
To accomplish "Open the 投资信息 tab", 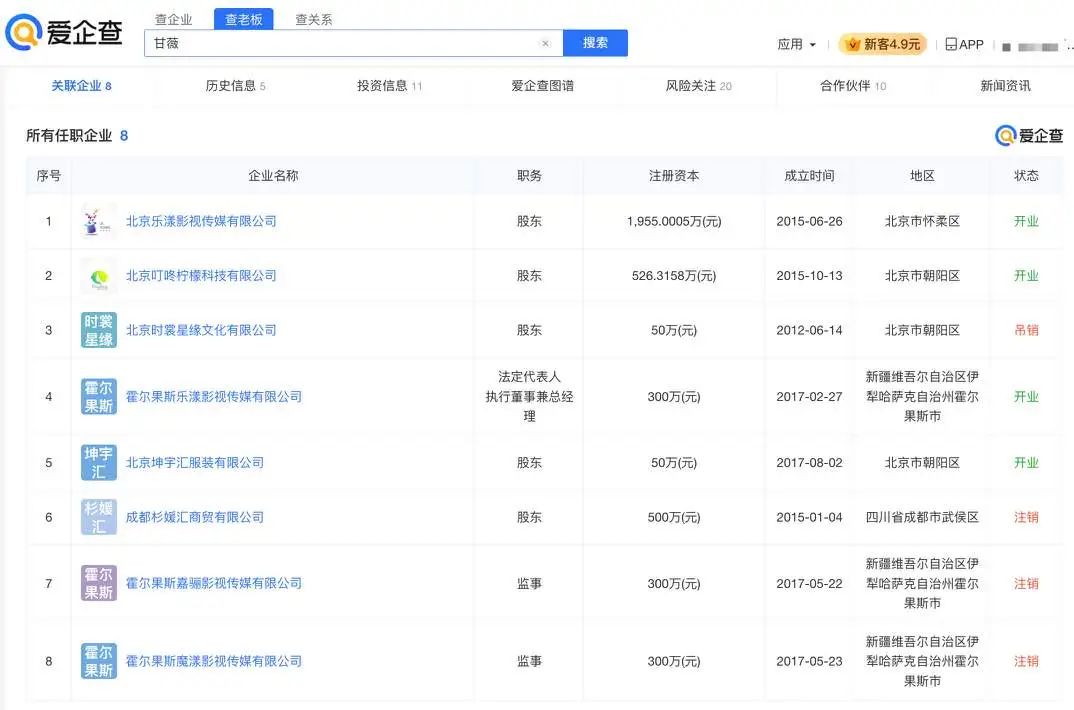I will (x=389, y=86).
